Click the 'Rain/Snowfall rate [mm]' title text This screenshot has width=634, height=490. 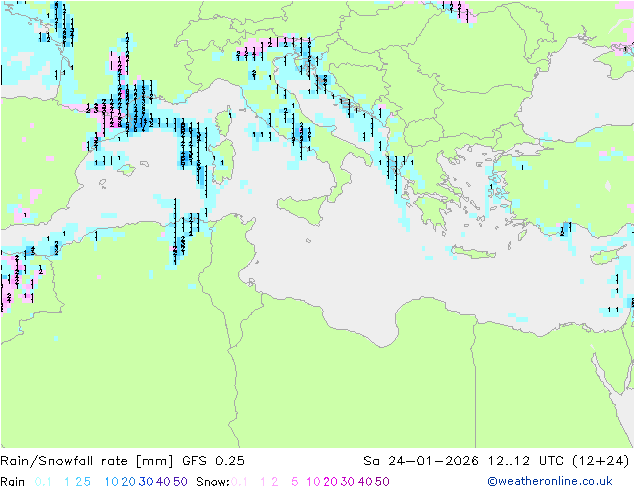(x=87, y=461)
